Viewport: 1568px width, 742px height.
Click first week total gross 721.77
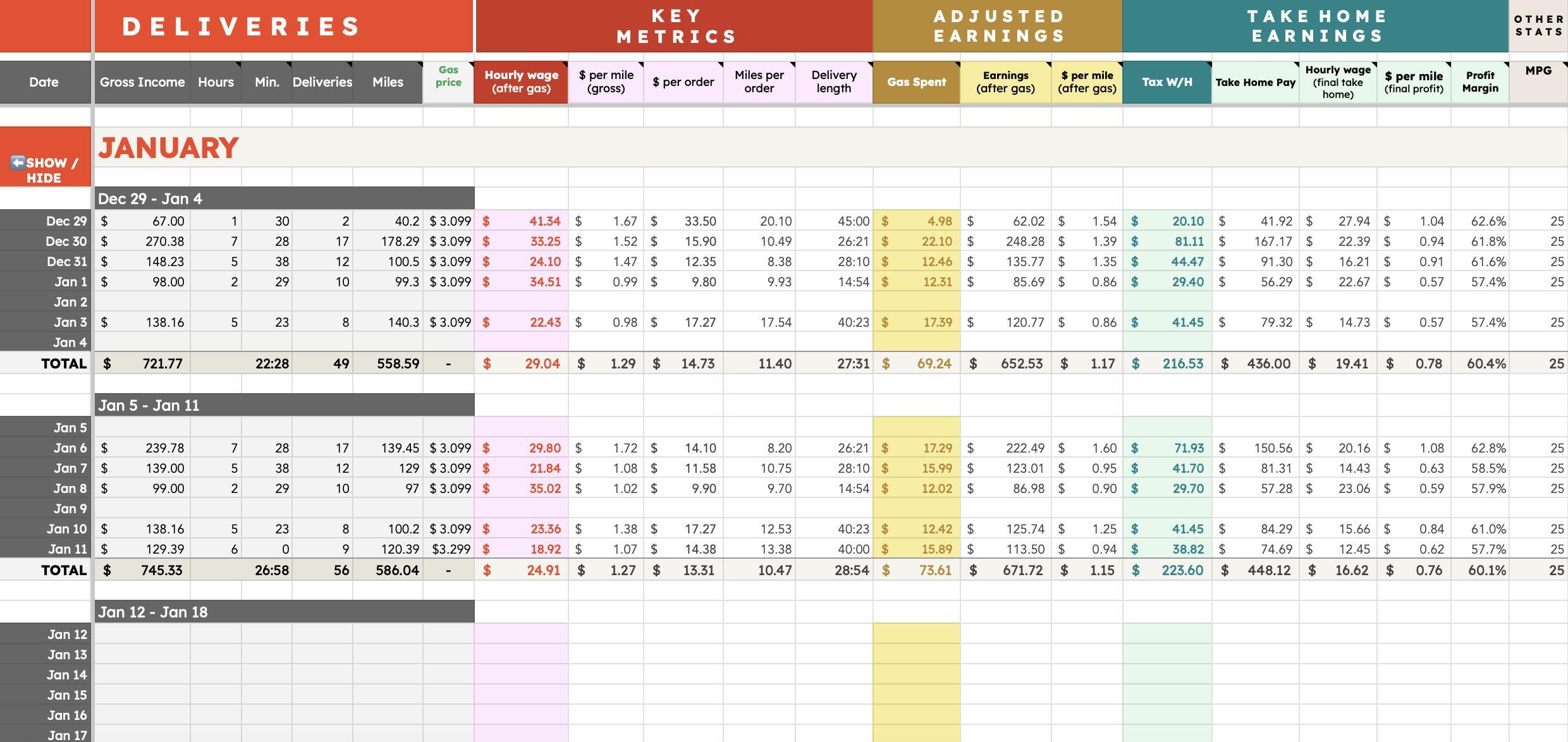(142, 363)
